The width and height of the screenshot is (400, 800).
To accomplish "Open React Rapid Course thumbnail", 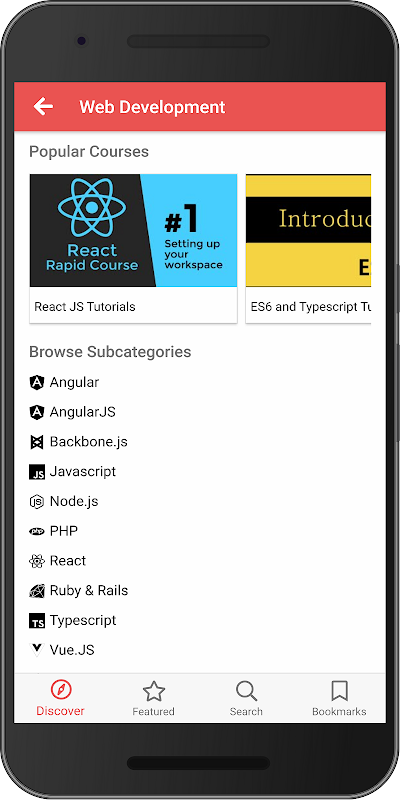I will 133,230.
